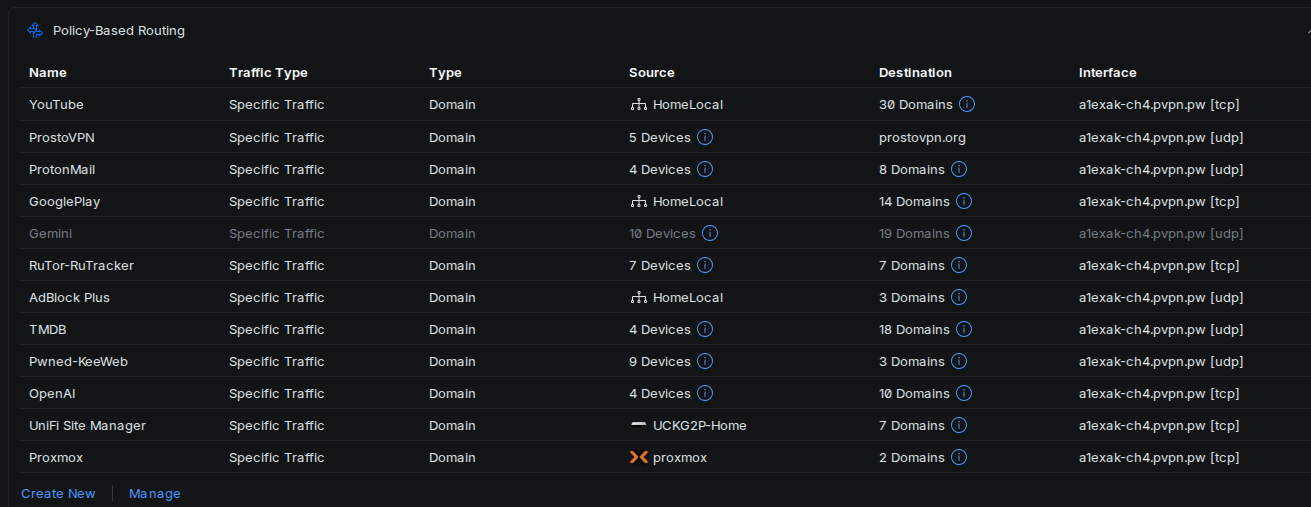
Task: Open info icon for UniFi Site Manager 7 Domains
Action: [959, 425]
